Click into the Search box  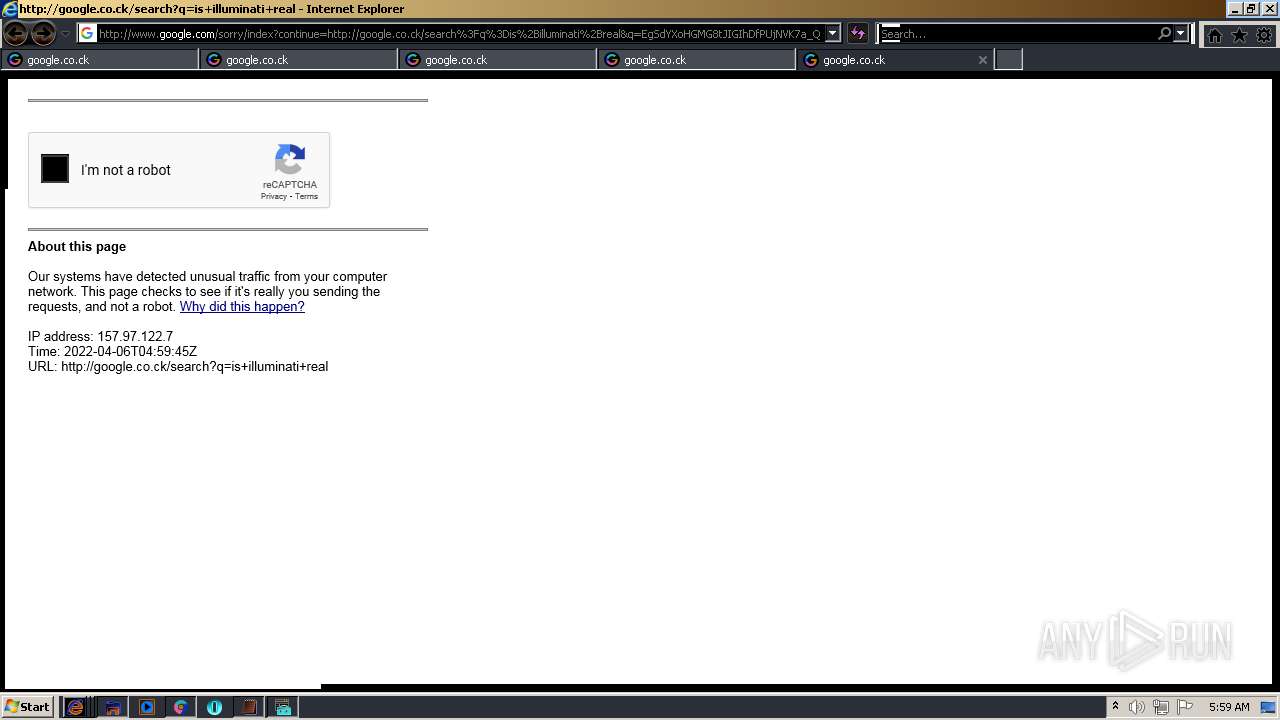click(1017, 34)
